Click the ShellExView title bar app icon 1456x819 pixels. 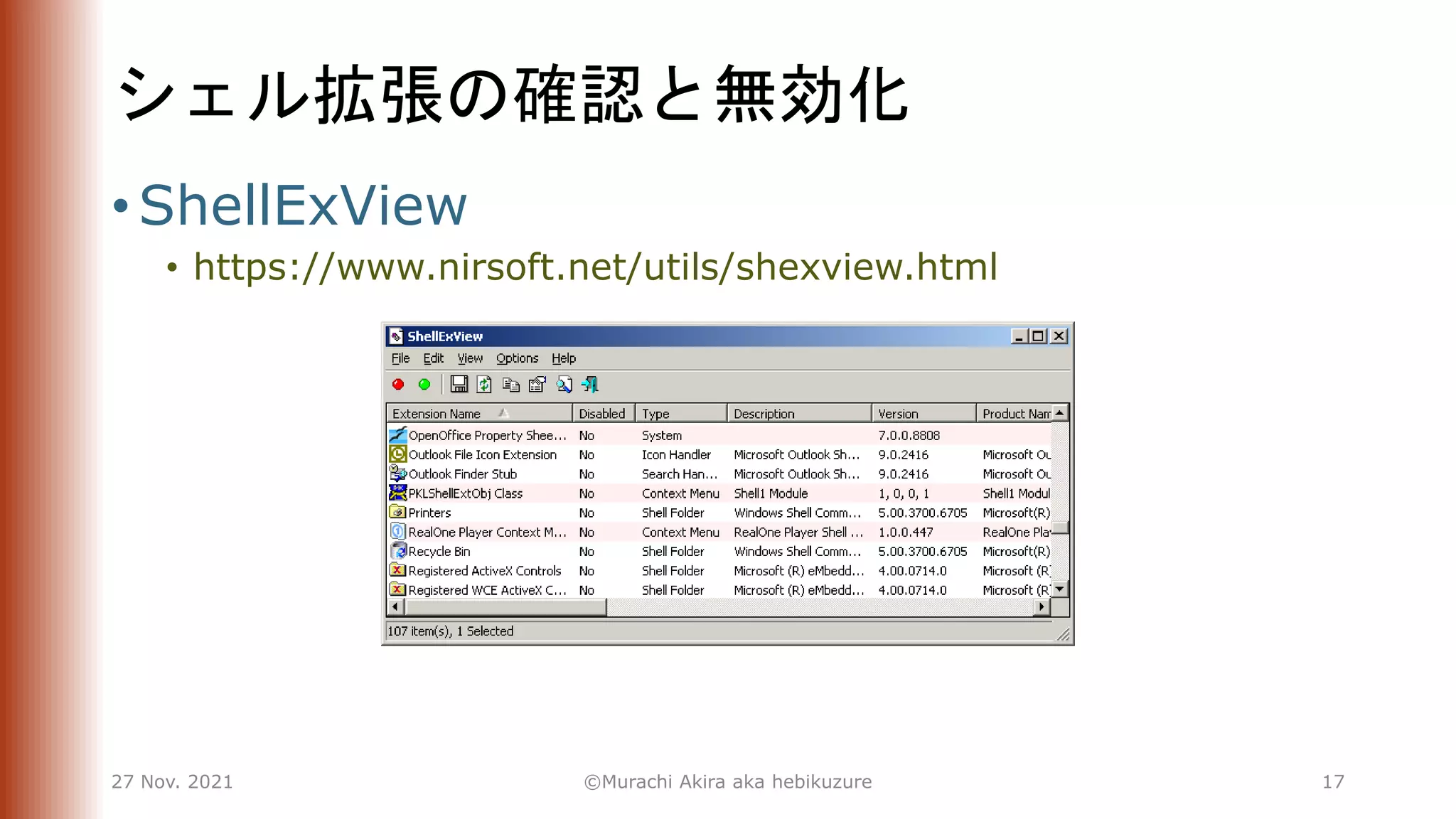[397, 336]
